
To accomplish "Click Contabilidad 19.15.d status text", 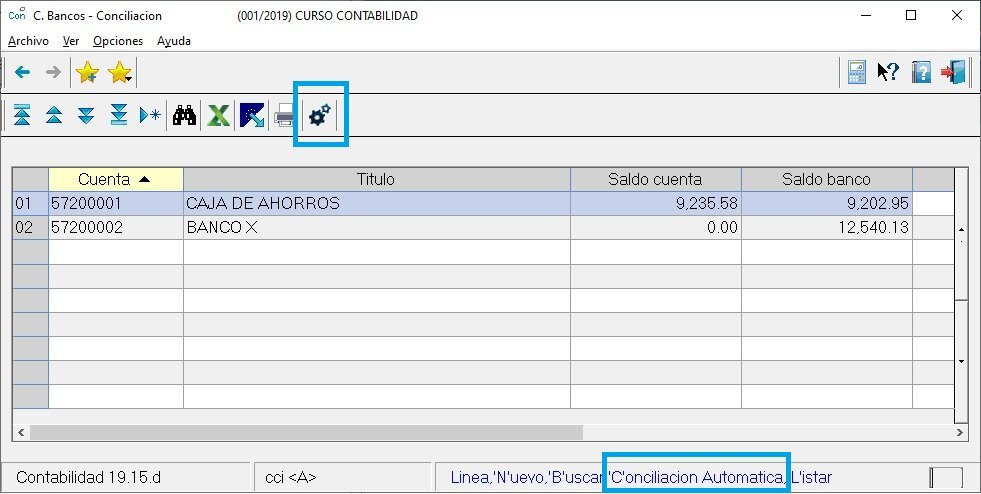I will coord(88,478).
